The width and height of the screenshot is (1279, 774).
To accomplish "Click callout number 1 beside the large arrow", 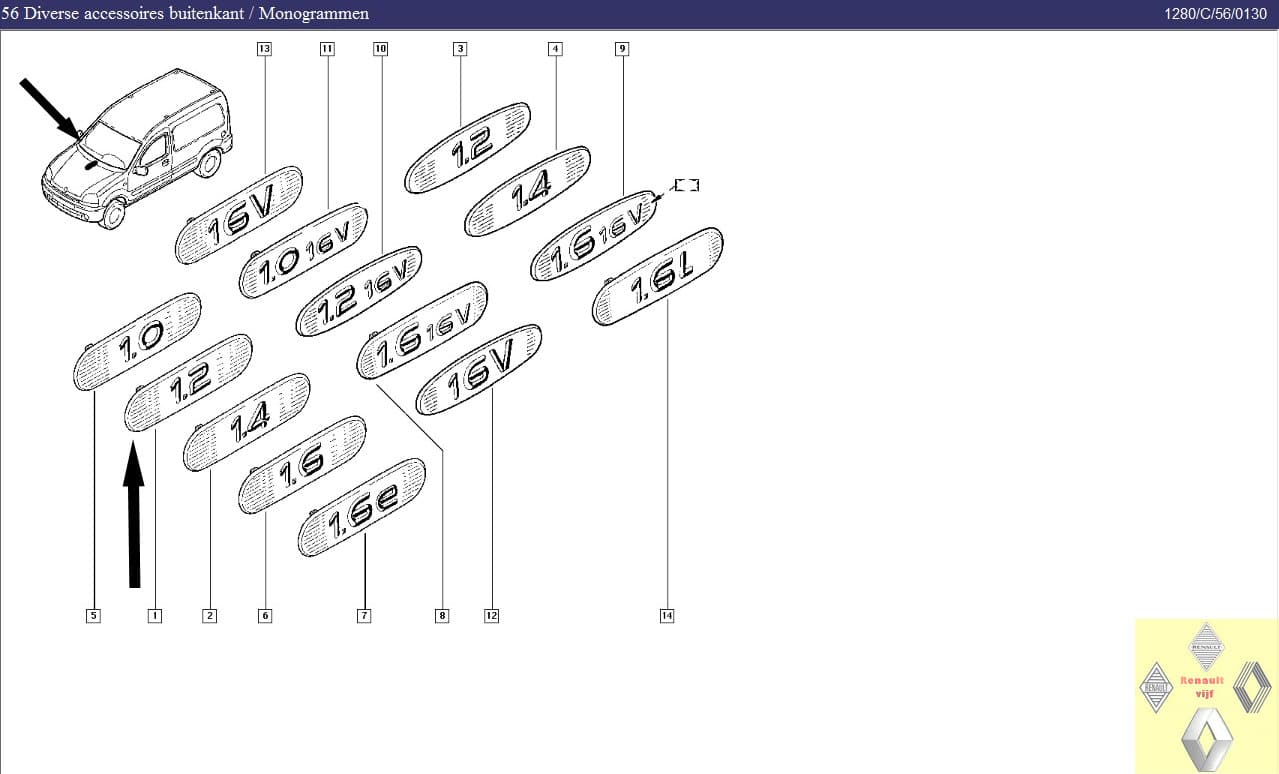I will 155,616.
